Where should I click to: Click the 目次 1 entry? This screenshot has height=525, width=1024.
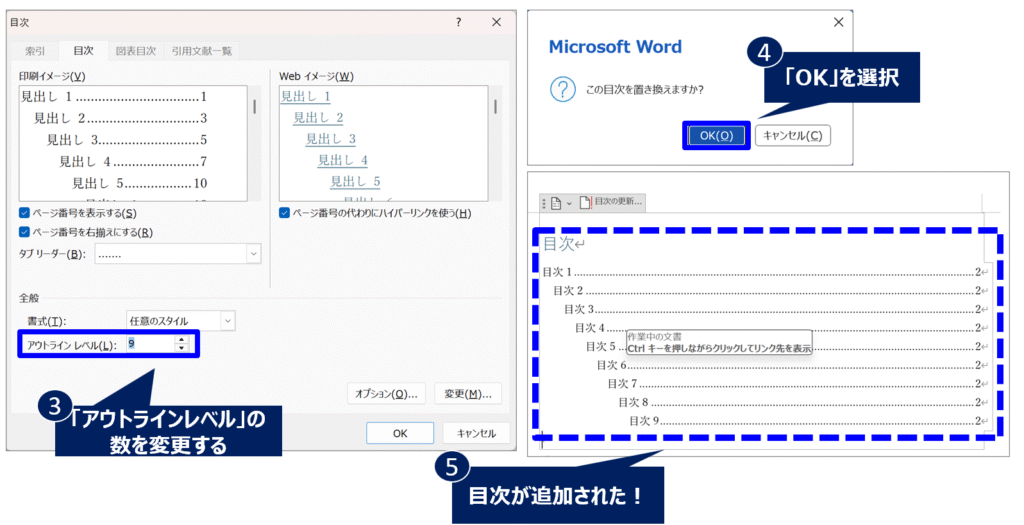765,272
